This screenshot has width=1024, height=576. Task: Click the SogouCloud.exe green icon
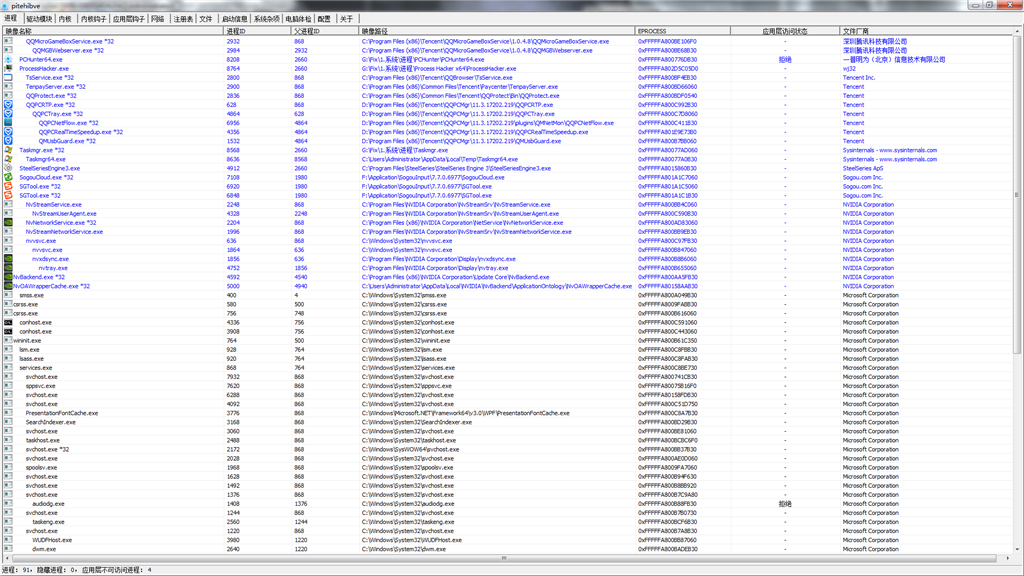(x=8, y=177)
